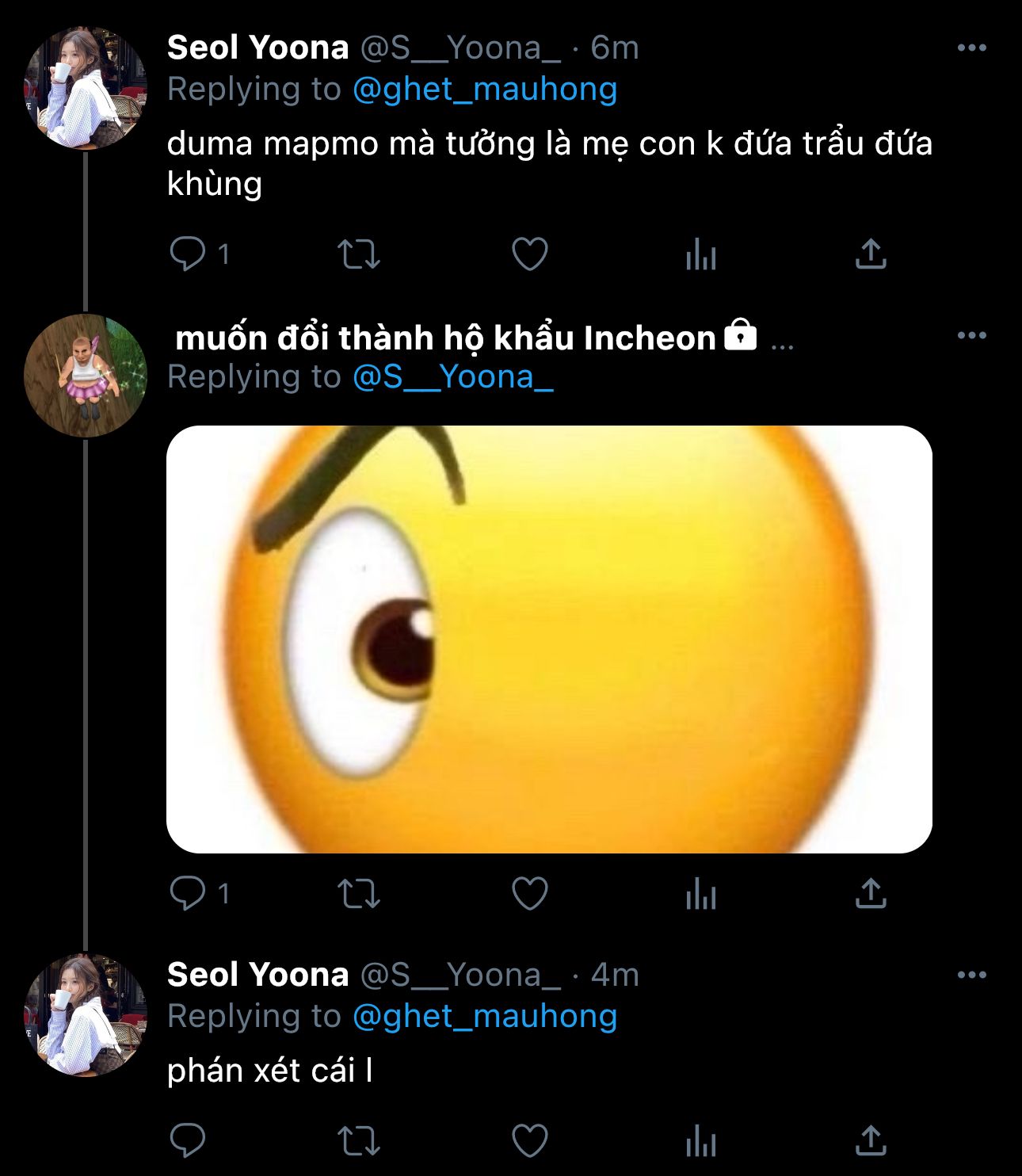
Task: Like the 'phán xét cái l' tweet
Action: (x=530, y=1141)
